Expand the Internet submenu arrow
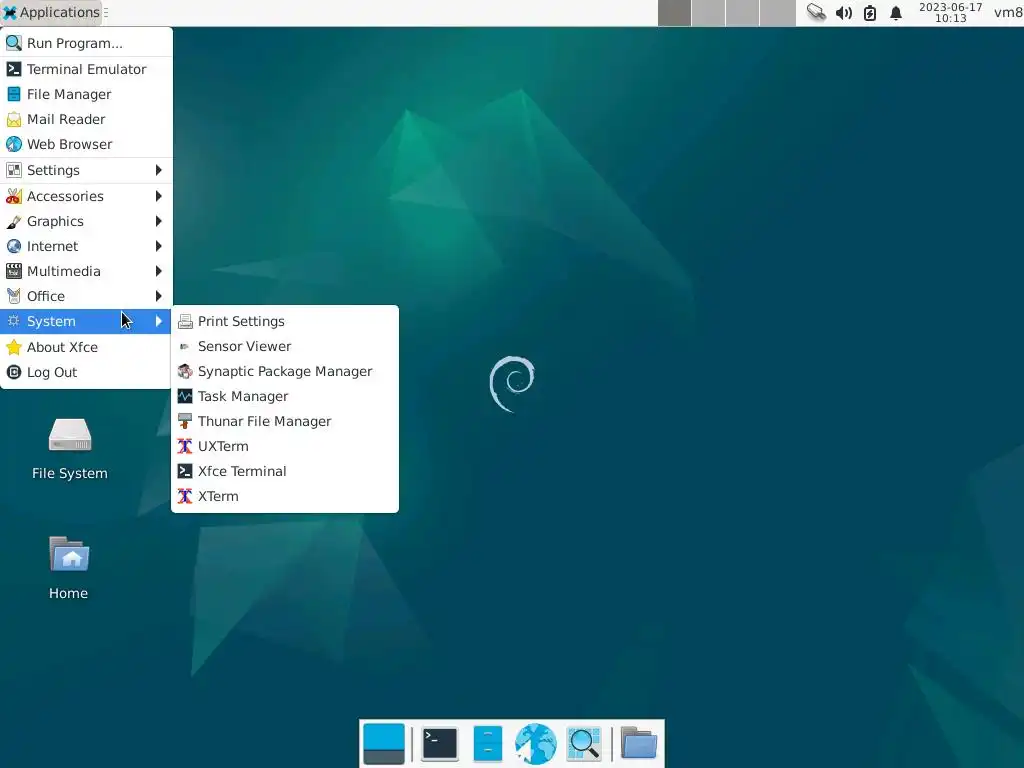This screenshot has height=768, width=1024. pyautogui.click(x=159, y=246)
